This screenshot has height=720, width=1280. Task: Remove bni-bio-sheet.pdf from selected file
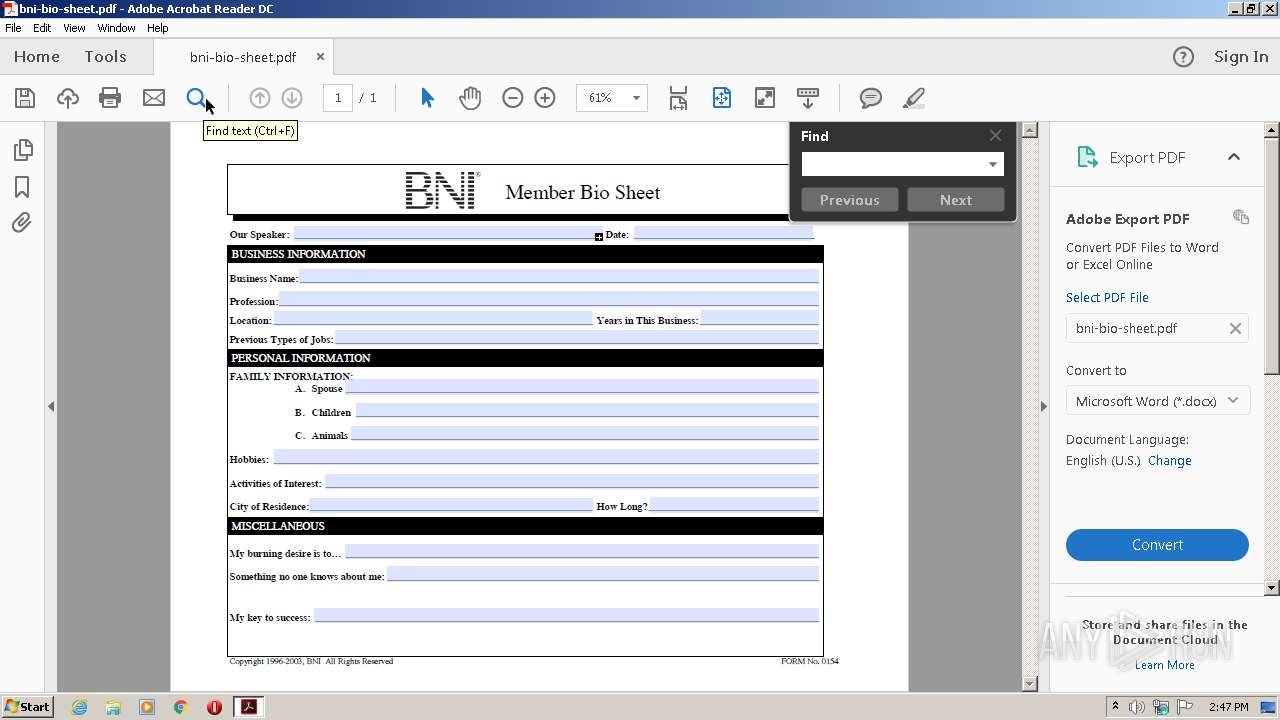coord(1235,328)
